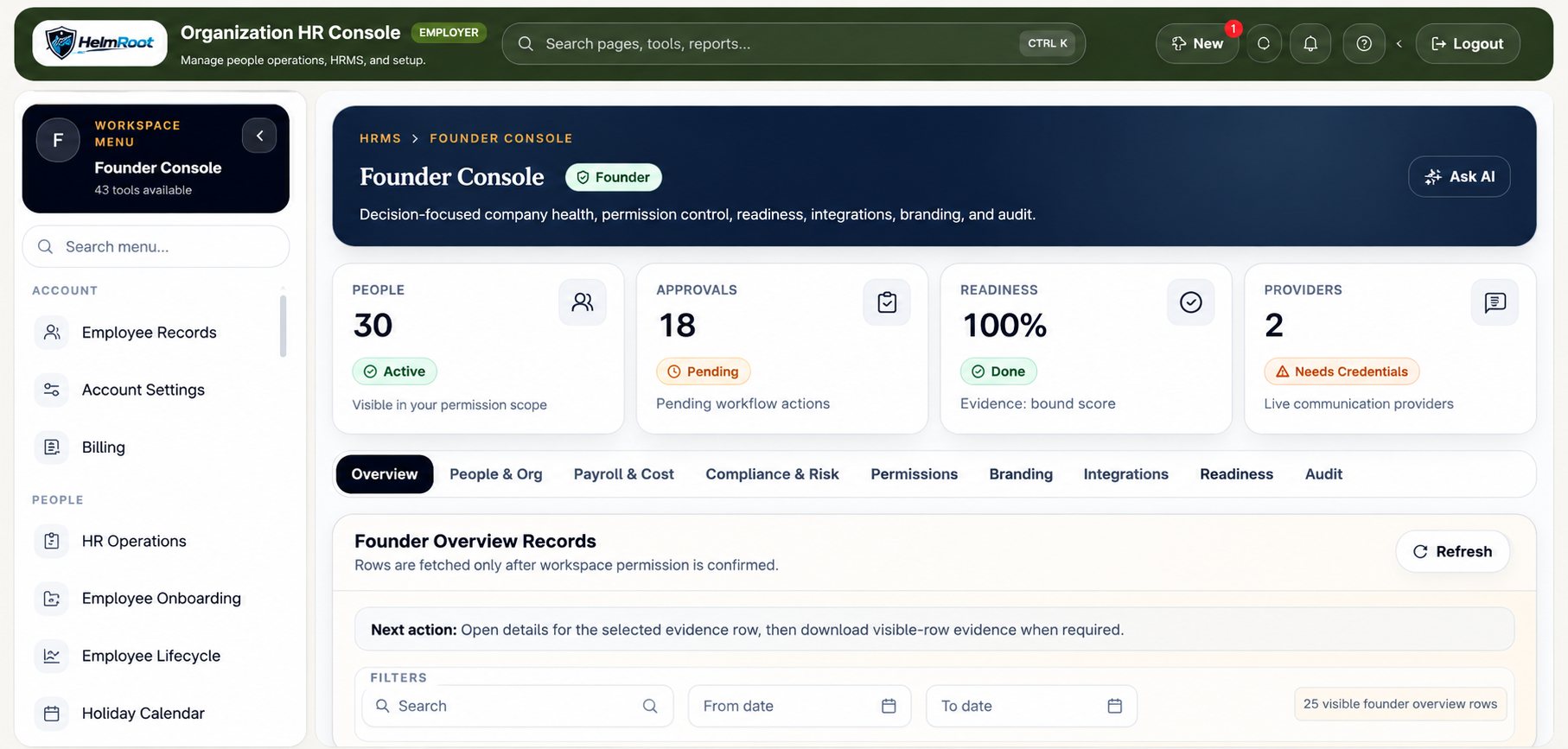Open the From date calendar picker

[889, 706]
